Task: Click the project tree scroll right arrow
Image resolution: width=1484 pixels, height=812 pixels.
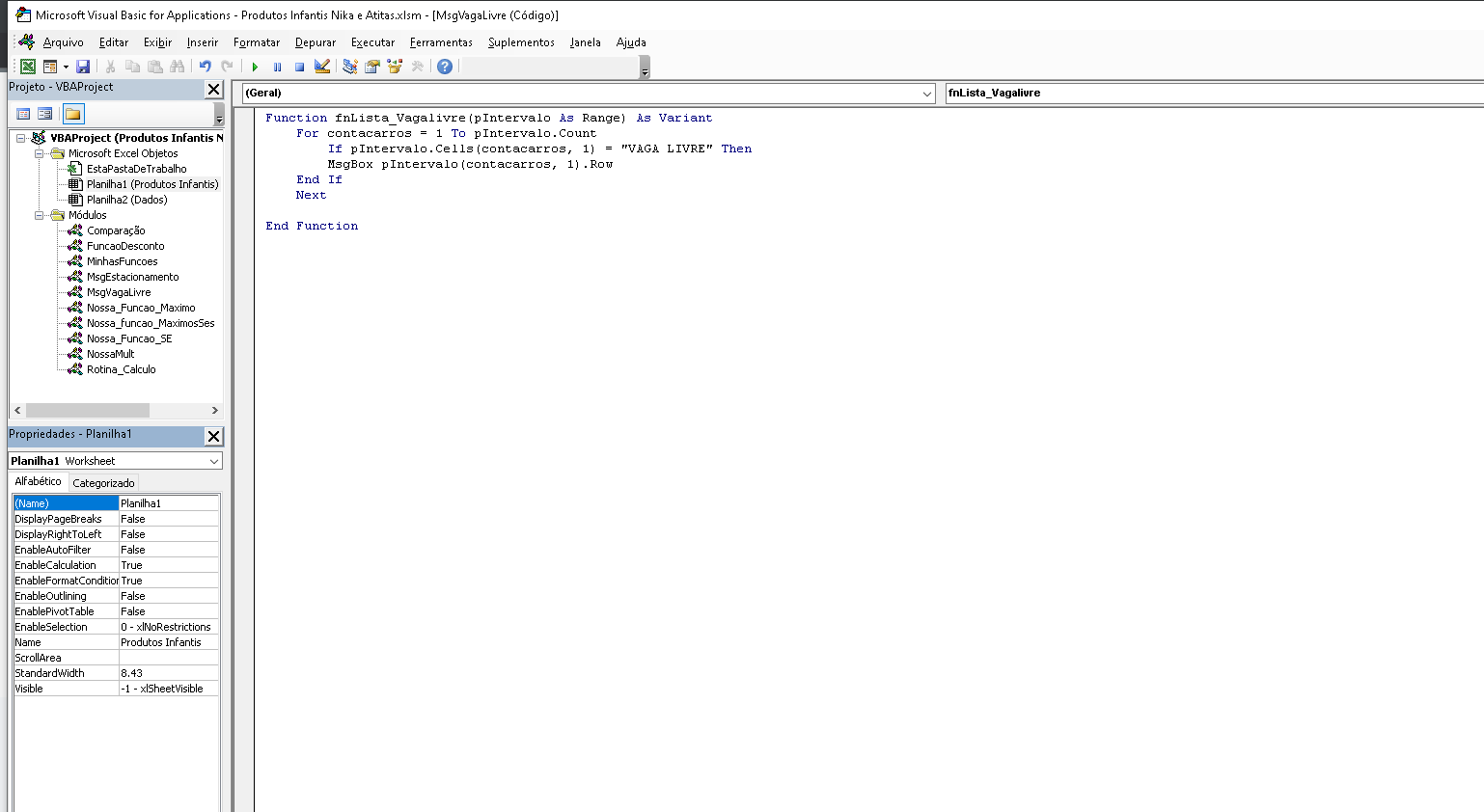Action: [214, 411]
